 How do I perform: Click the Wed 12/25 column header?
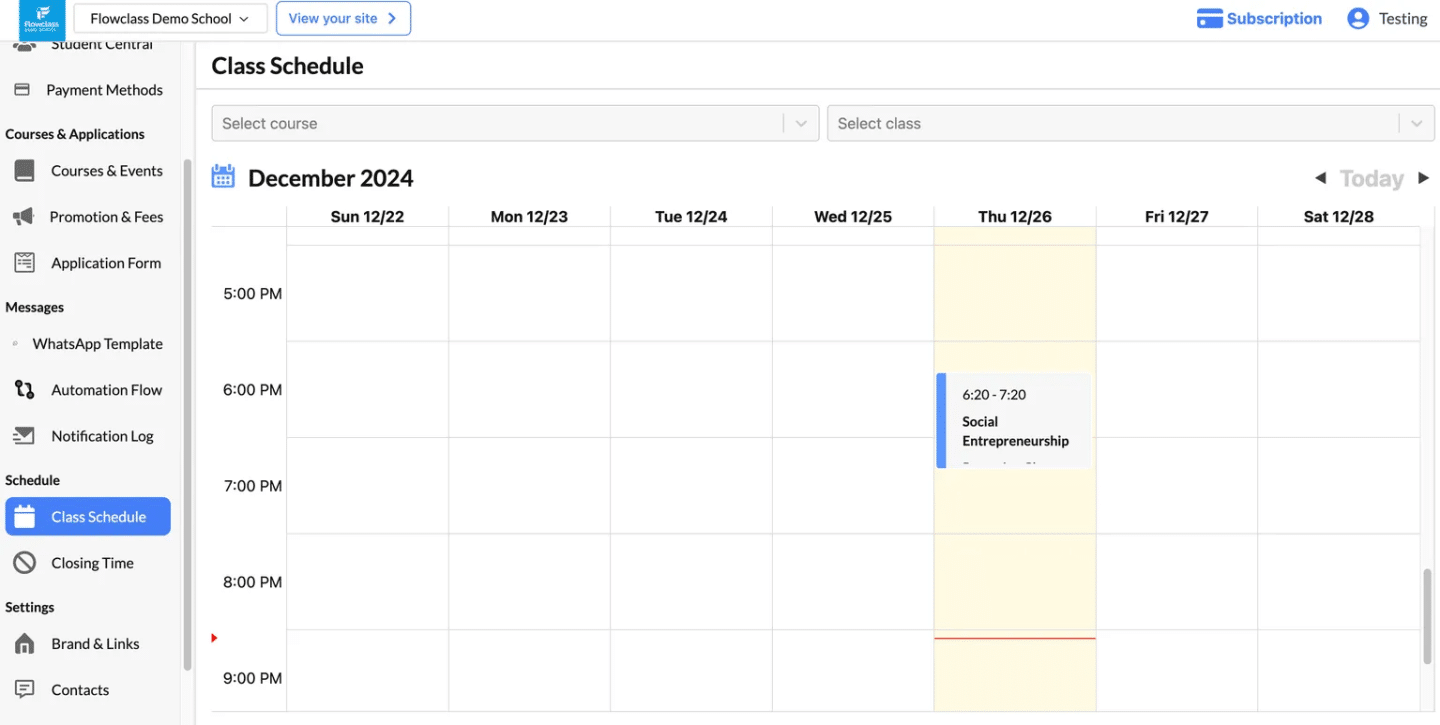point(853,217)
